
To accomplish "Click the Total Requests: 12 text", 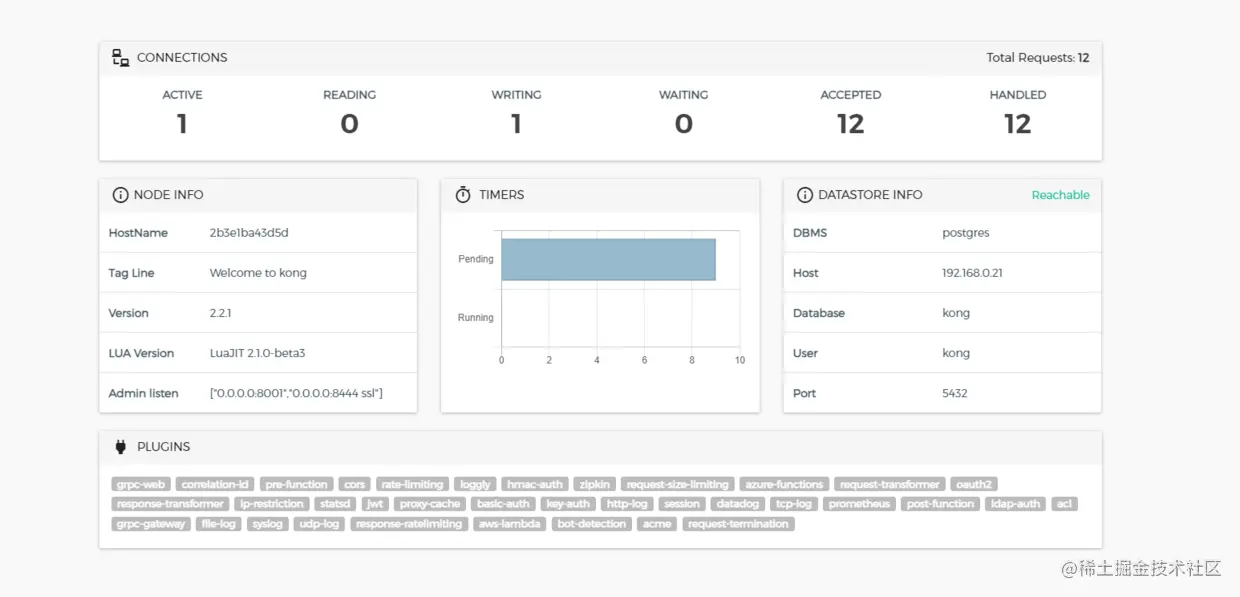I will point(1038,58).
